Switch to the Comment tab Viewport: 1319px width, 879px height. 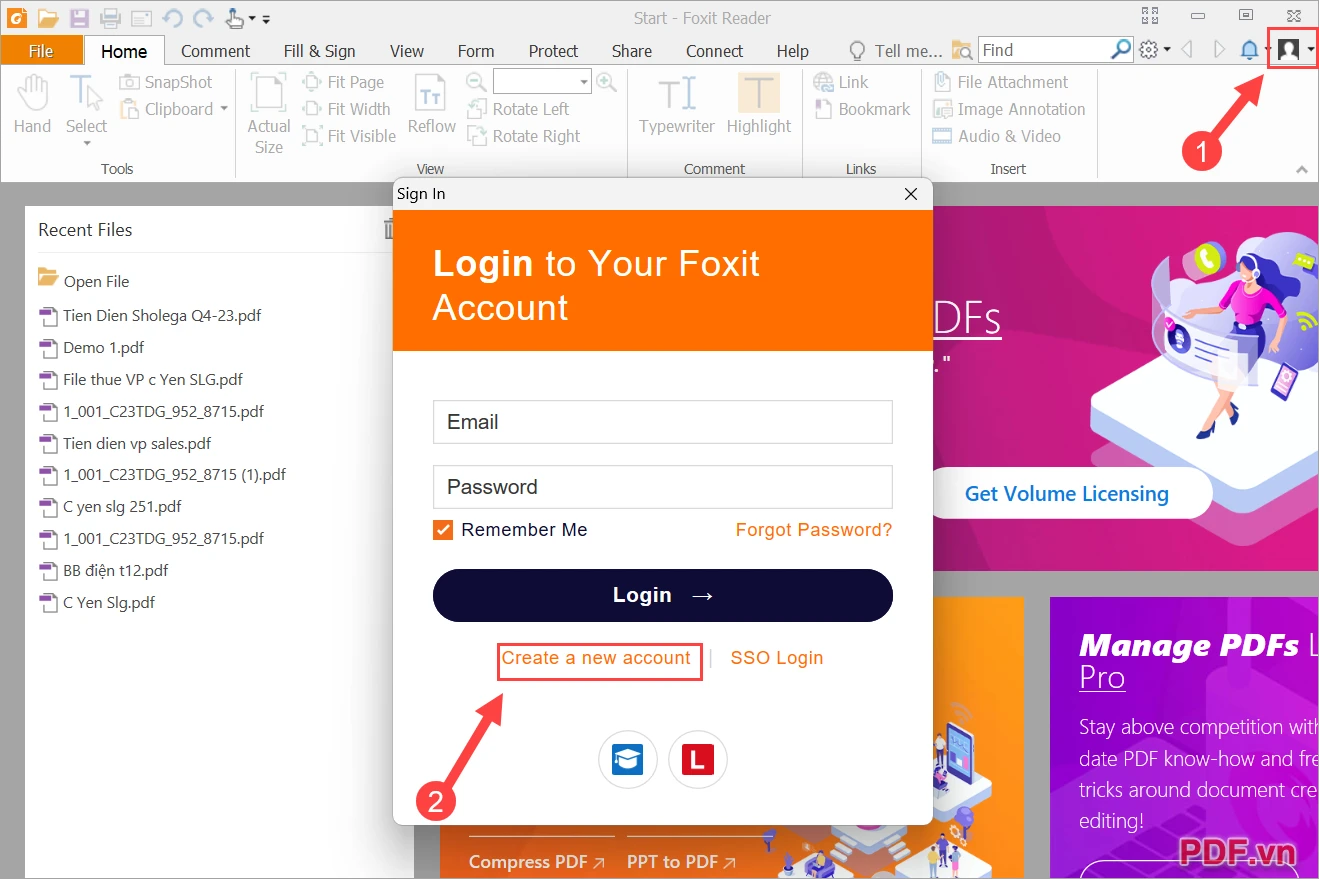click(215, 51)
